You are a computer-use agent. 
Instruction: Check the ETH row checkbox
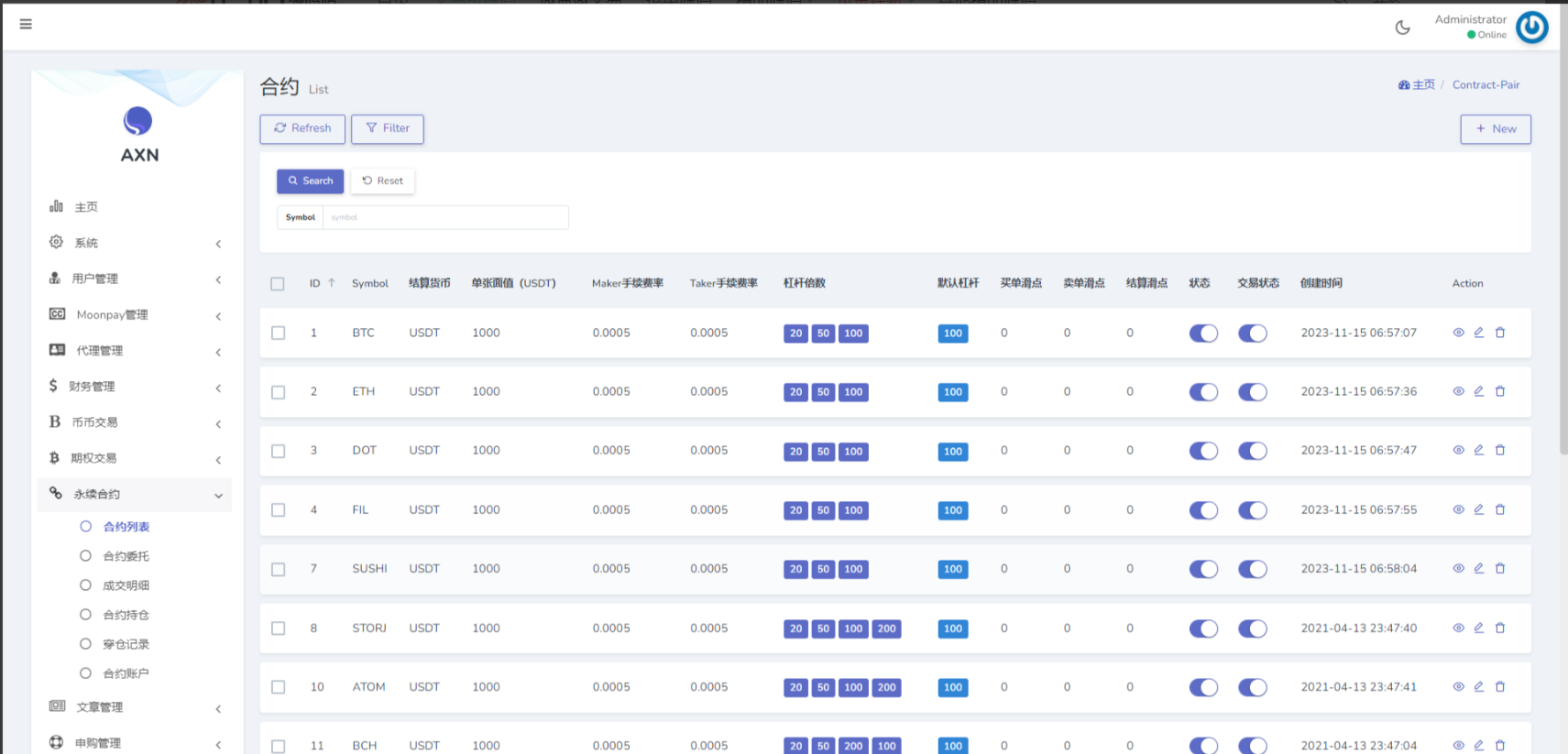(x=279, y=392)
